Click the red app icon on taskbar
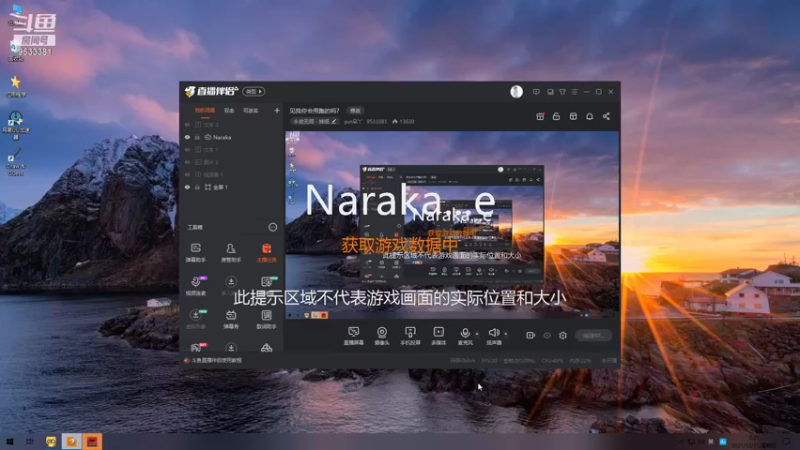Image resolution: width=800 pixels, height=450 pixels. [x=92, y=441]
